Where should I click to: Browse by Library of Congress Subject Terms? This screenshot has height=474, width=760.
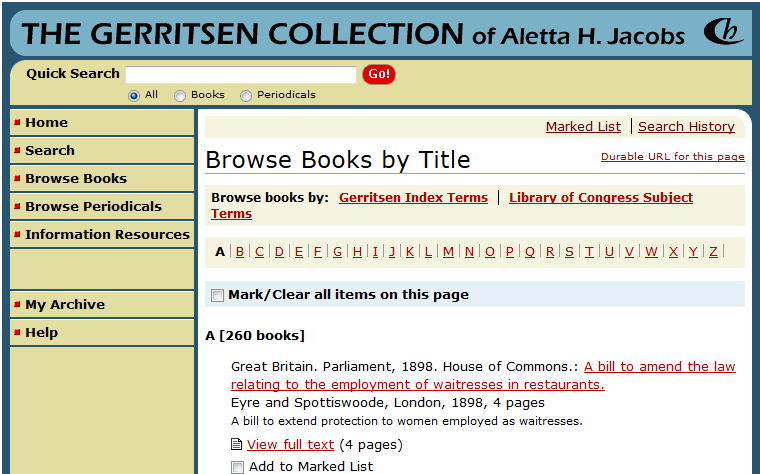pyautogui.click(x=601, y=198)
